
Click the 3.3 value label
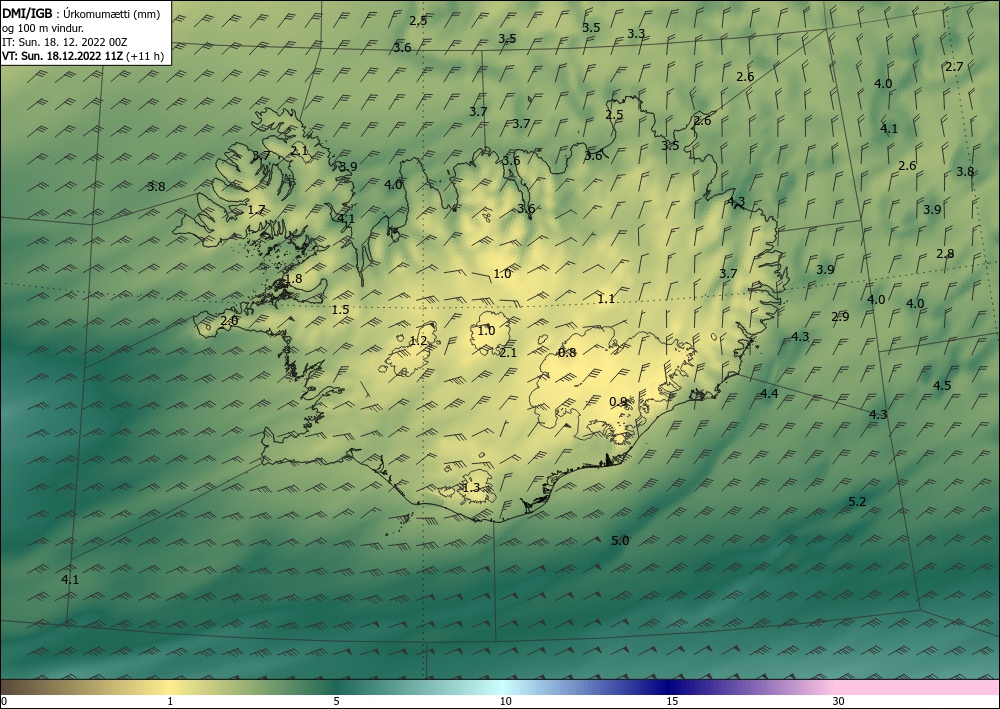click(636, 34)
